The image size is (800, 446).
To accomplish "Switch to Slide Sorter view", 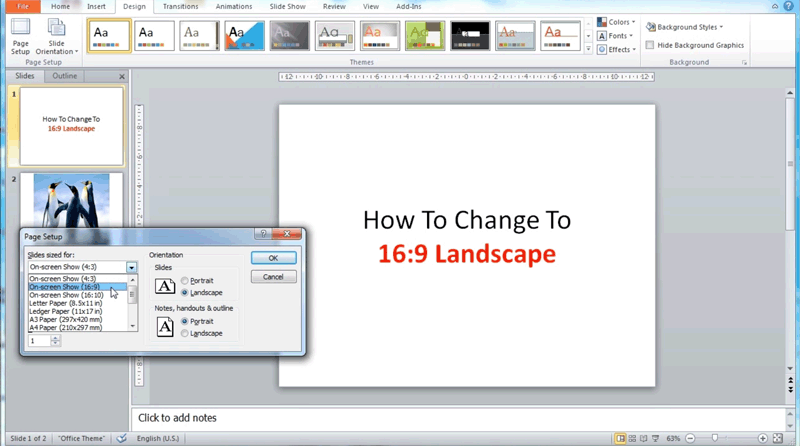I will coord(633,438).
